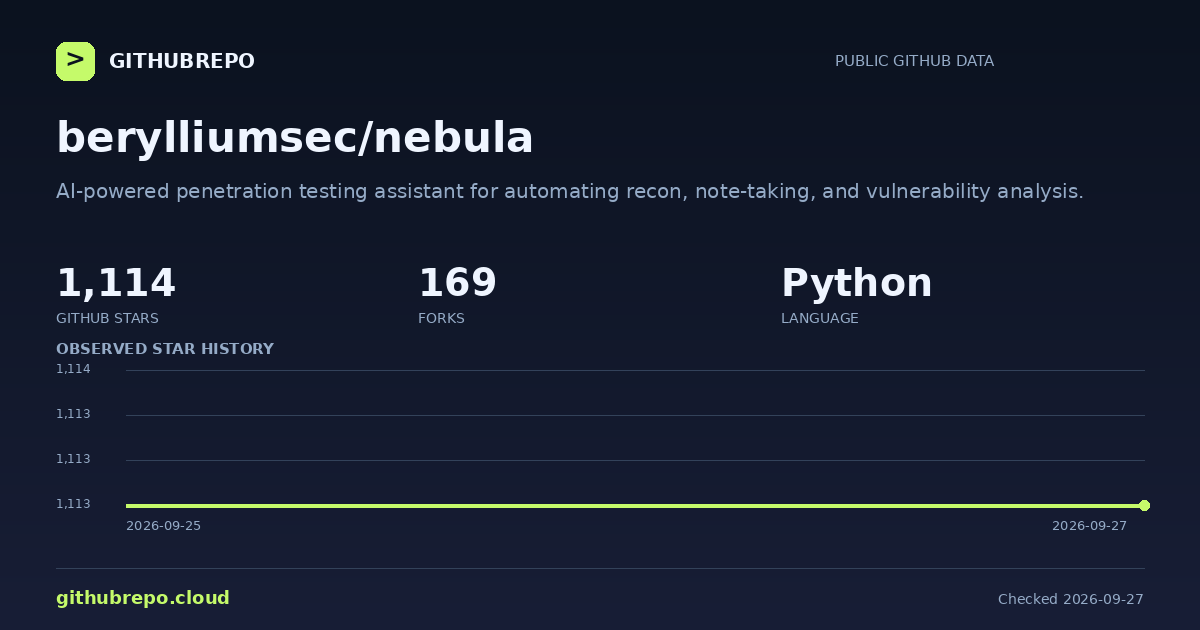Click the green star history line
This screenshot has width=1200, height=630.
click(x=635, y=505)
